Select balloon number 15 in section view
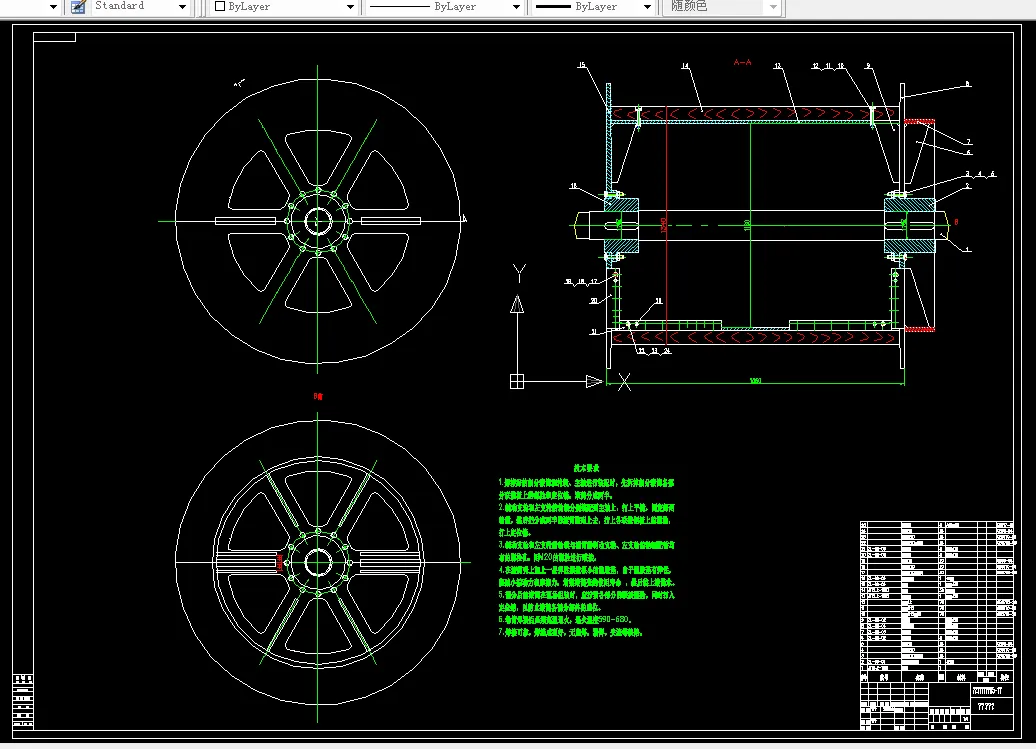 tap(581, 65)
